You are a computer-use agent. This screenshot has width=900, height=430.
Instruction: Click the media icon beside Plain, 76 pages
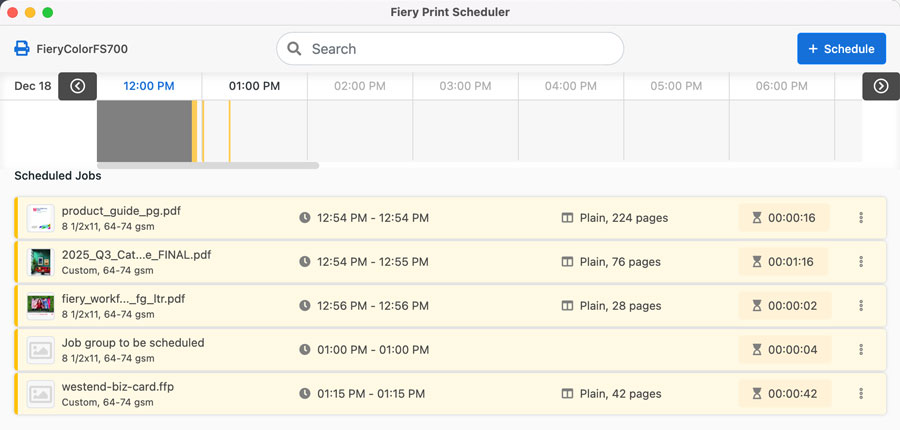[567, 262]
